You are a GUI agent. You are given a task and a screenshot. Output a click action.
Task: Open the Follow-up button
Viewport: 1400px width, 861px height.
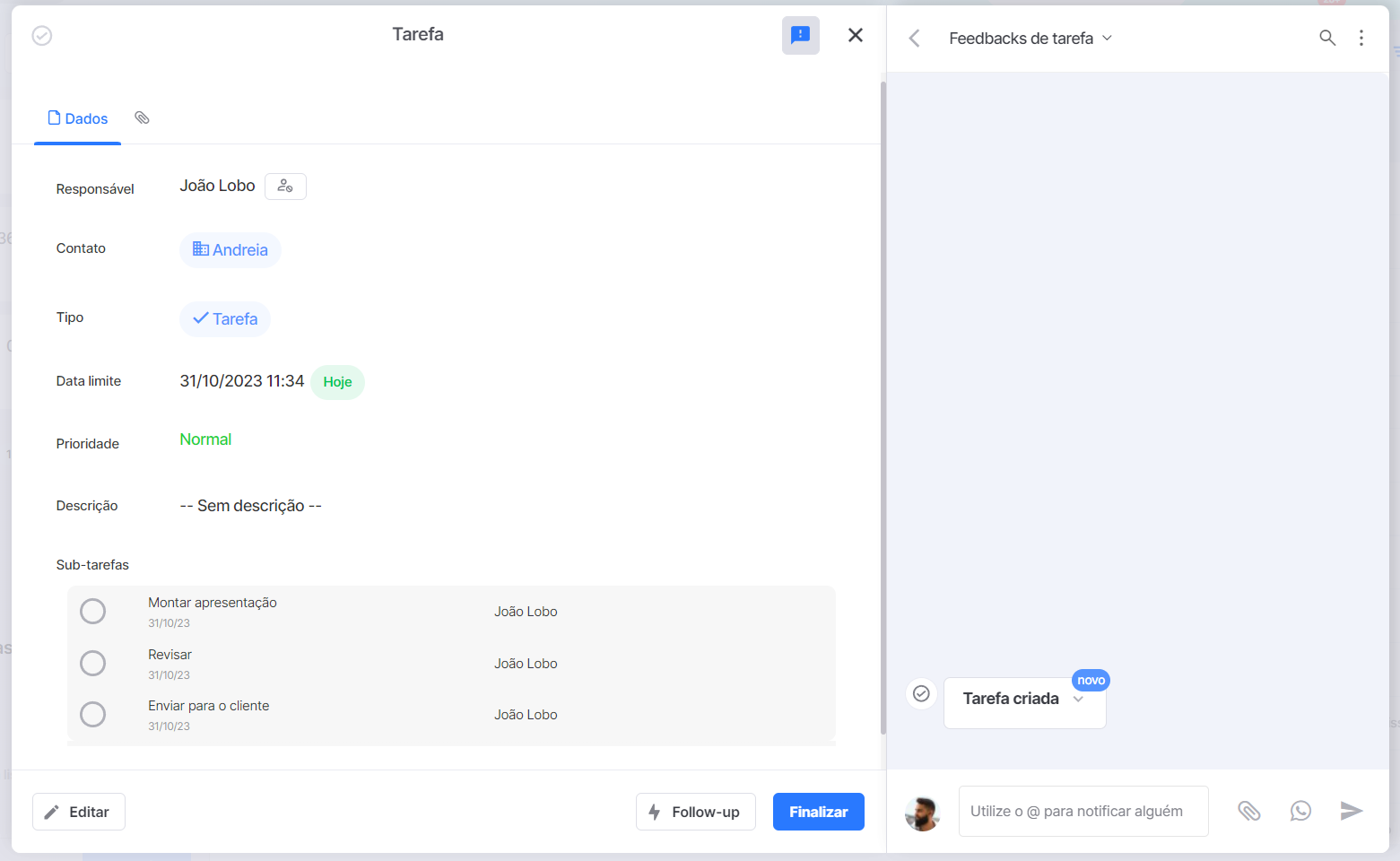(x=696, y=812)
